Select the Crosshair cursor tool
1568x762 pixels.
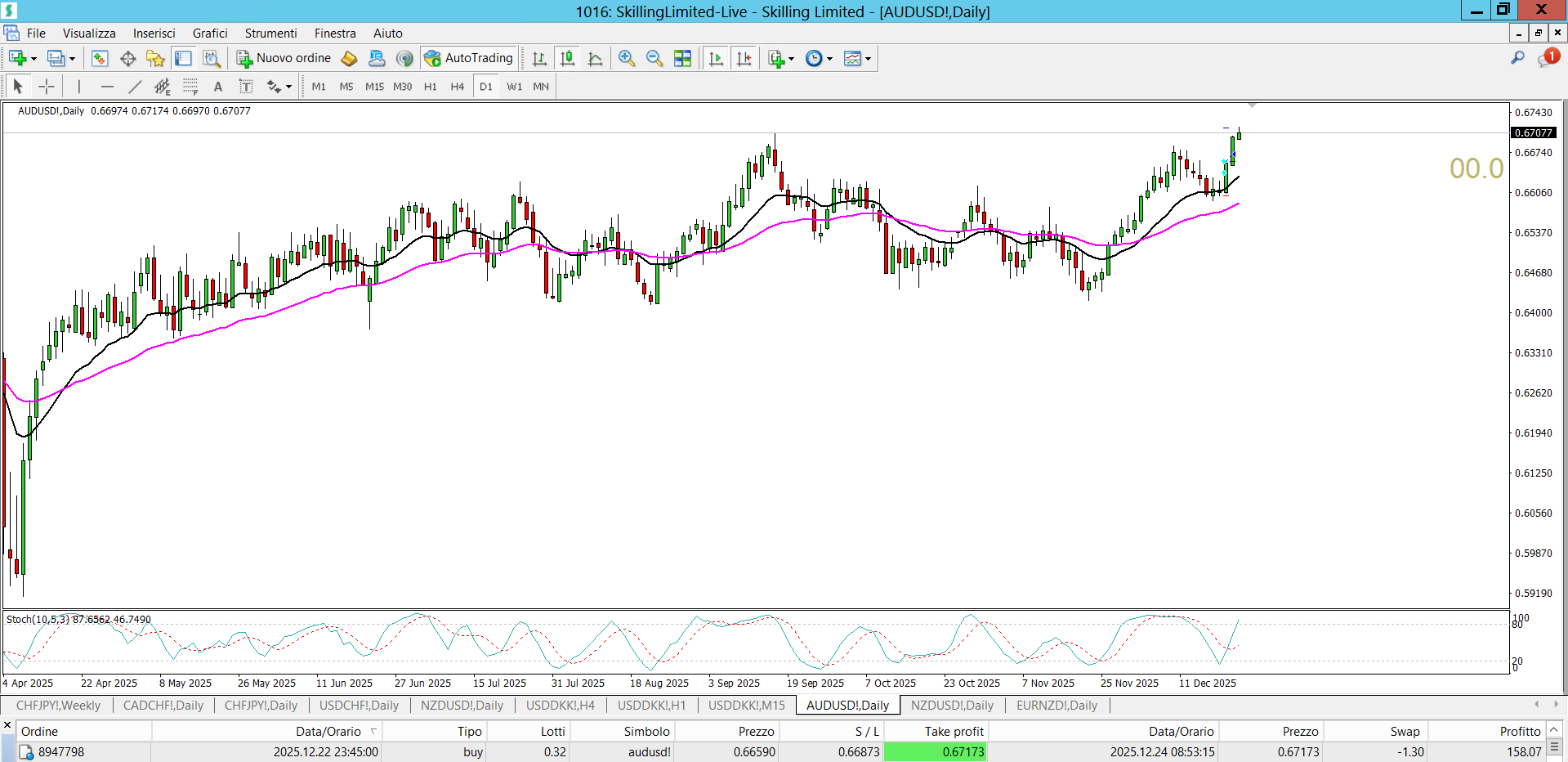pos(47,87)
